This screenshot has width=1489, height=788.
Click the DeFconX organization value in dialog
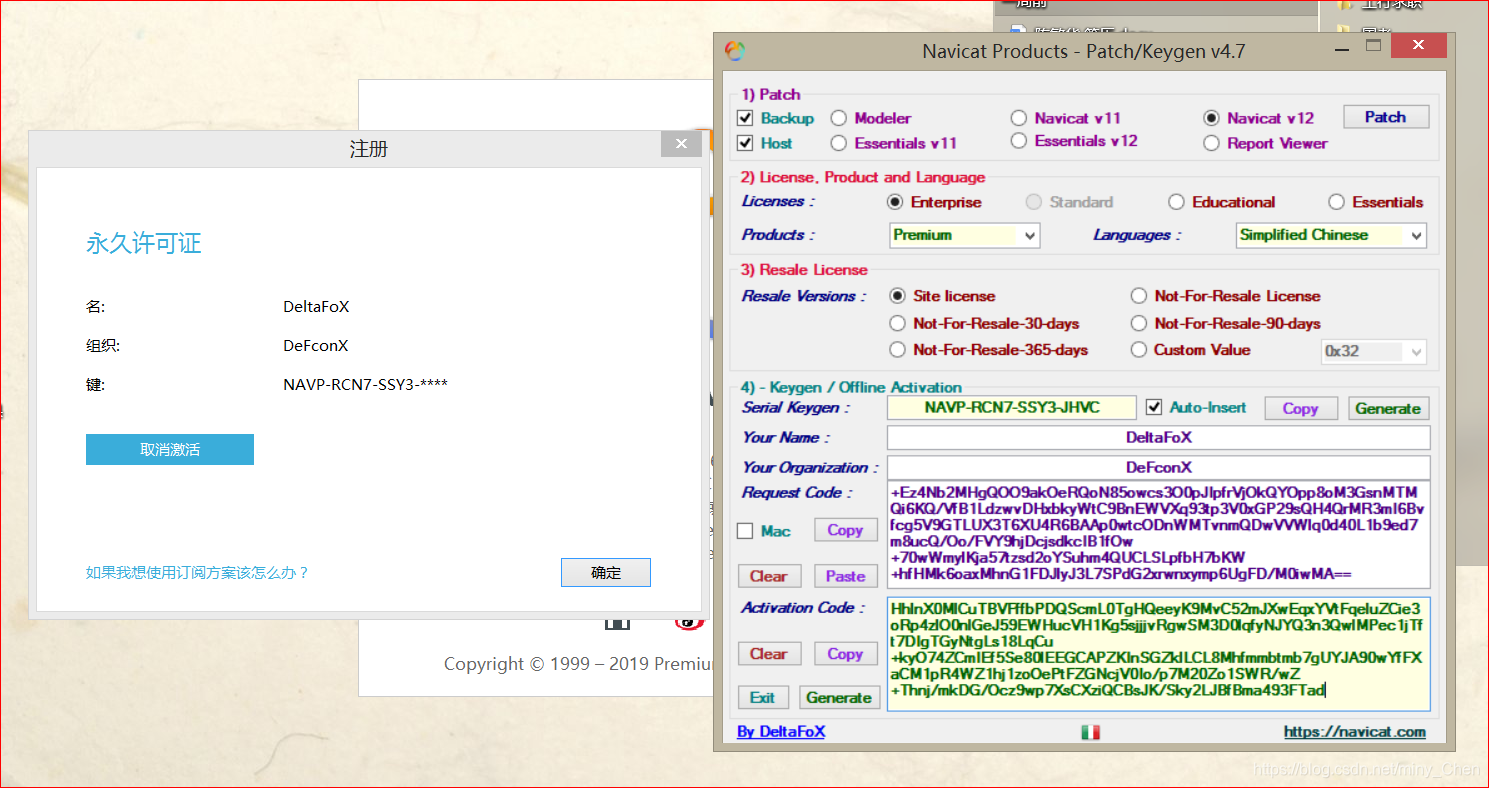click(x=316, y=345)
